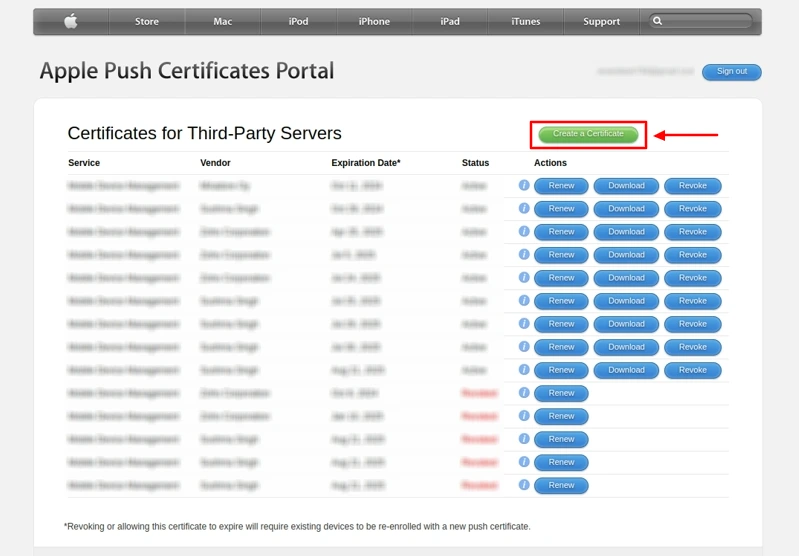Image resolution: width=799 pixels, height=556 pixels.
Task: Download the certificate in the ninth row
Action: (x=626, y=370)
